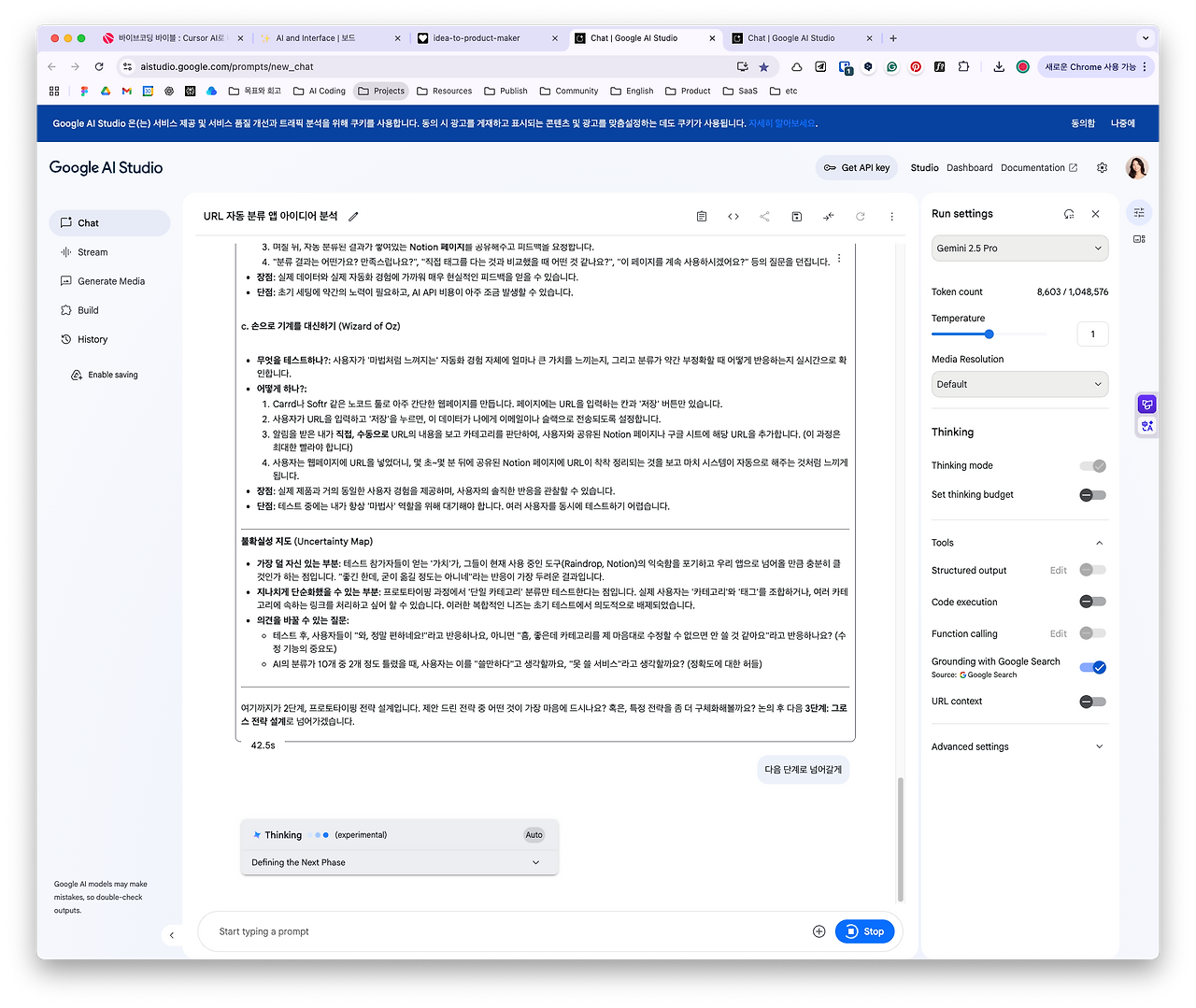Close the Run settings panel
Viewport: 1196px width, 1008px height.
pyautogui.click(x=1096, y=214)
